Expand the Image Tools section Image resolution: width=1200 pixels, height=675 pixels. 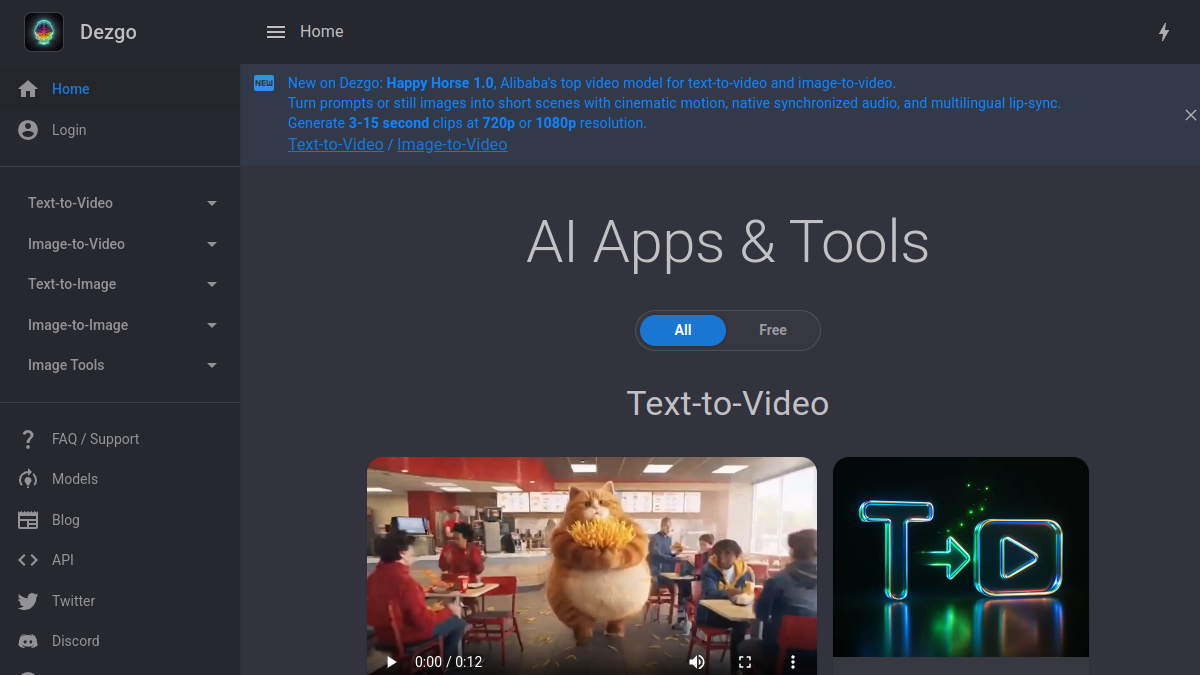[120, 365]
